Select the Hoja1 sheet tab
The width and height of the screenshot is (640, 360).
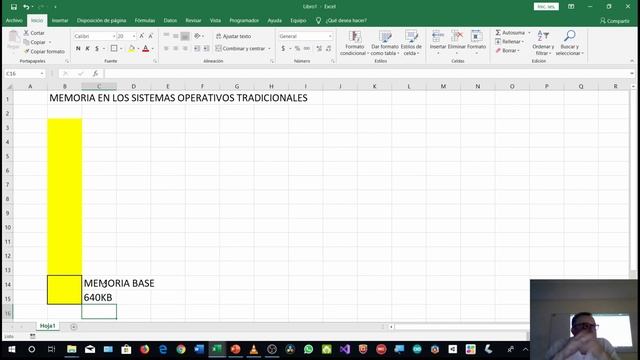[47, 326]
